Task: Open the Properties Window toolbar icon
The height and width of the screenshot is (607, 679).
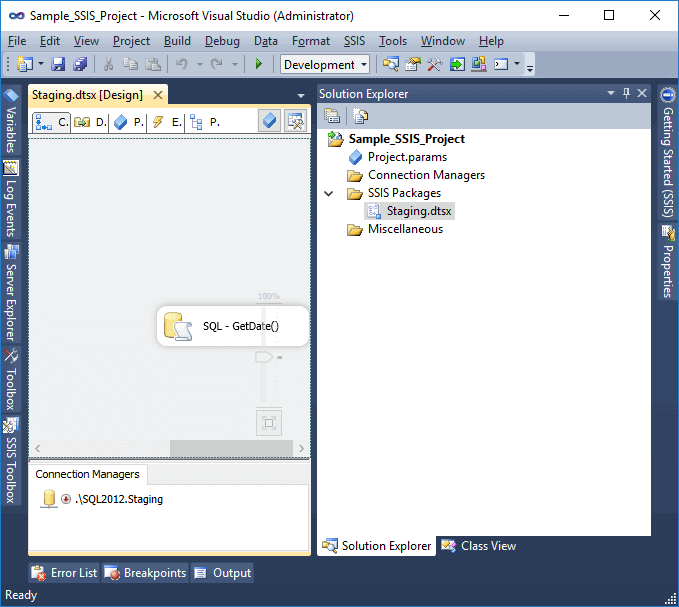Action: [x=413, y=65]
